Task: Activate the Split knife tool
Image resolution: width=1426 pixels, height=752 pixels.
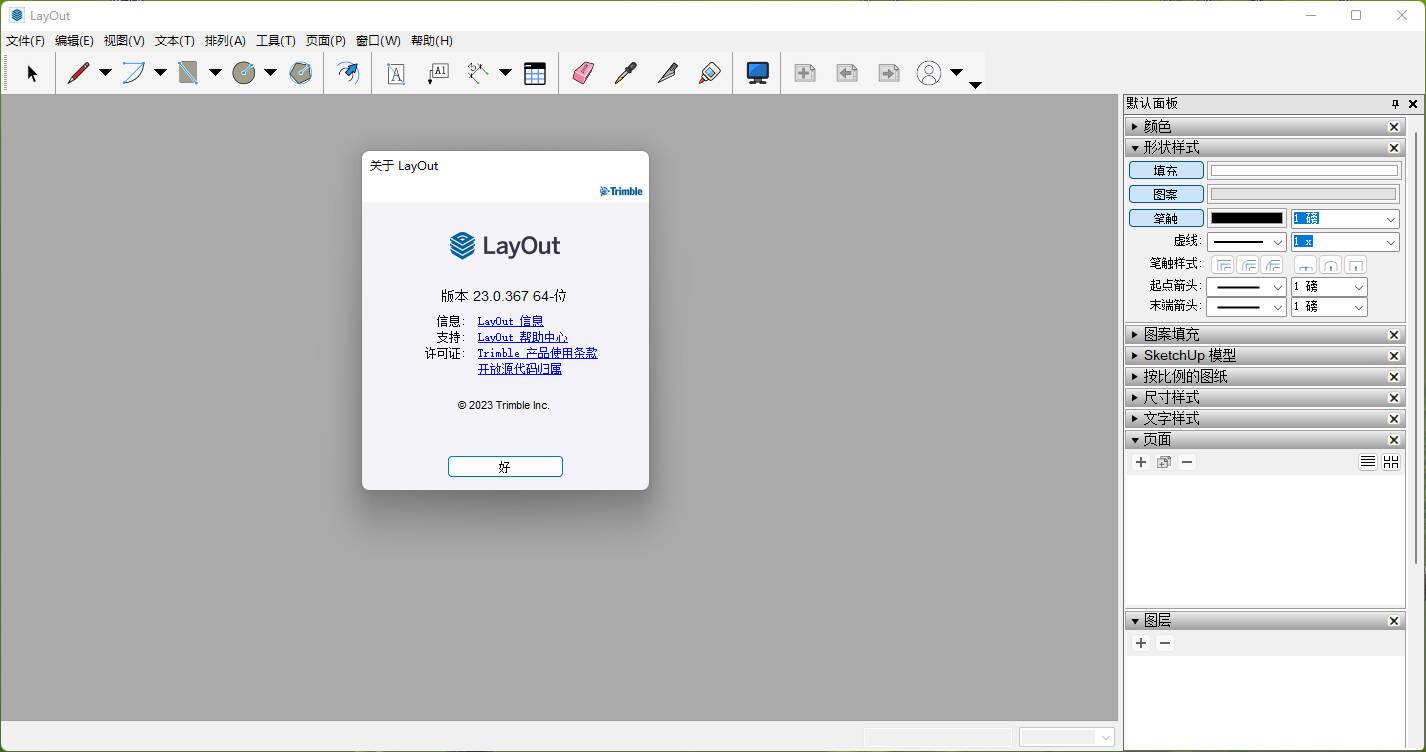Action: click(x=667, y=73)
